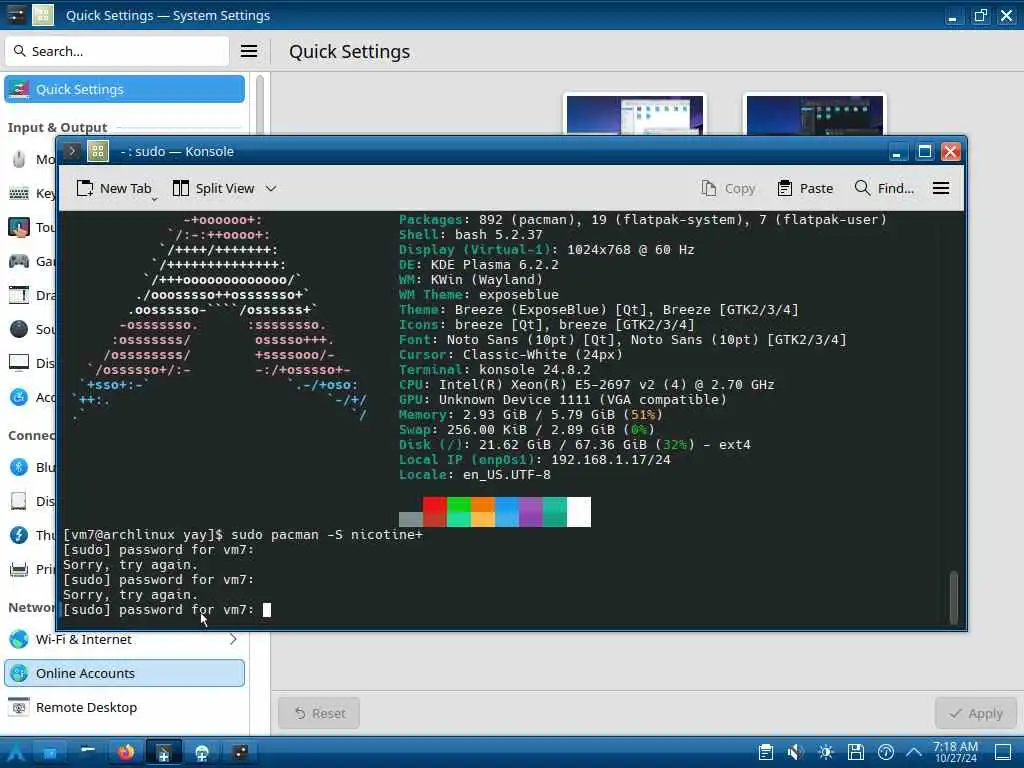Click the Mouse settings icon in sidebar

[19, 159]
